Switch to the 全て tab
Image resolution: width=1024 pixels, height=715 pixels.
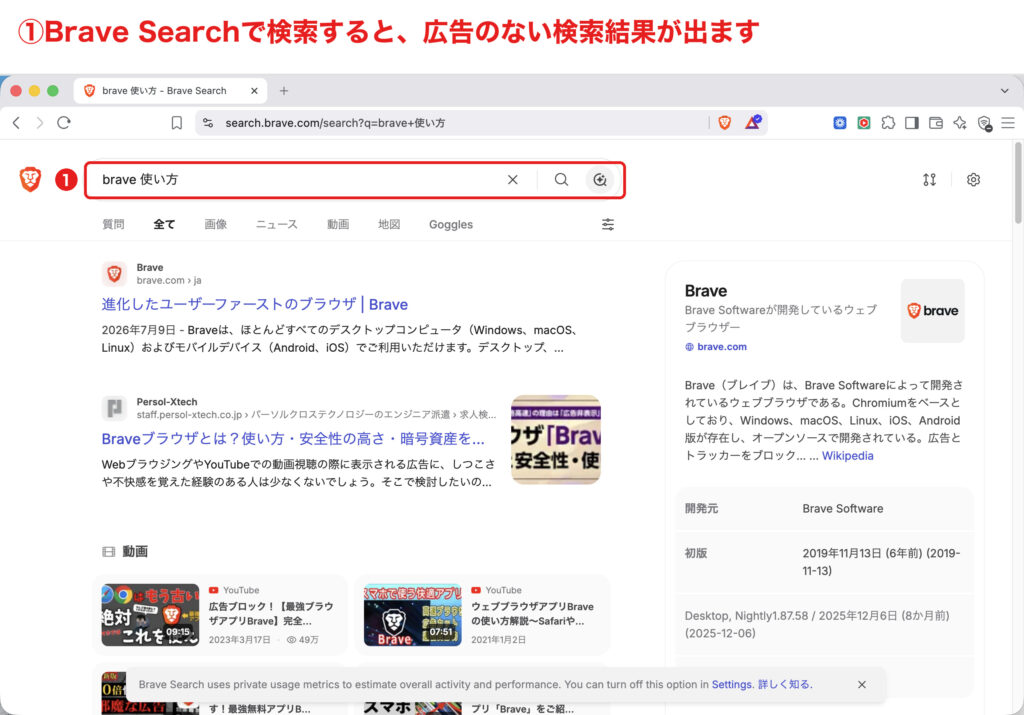point(164,225)
